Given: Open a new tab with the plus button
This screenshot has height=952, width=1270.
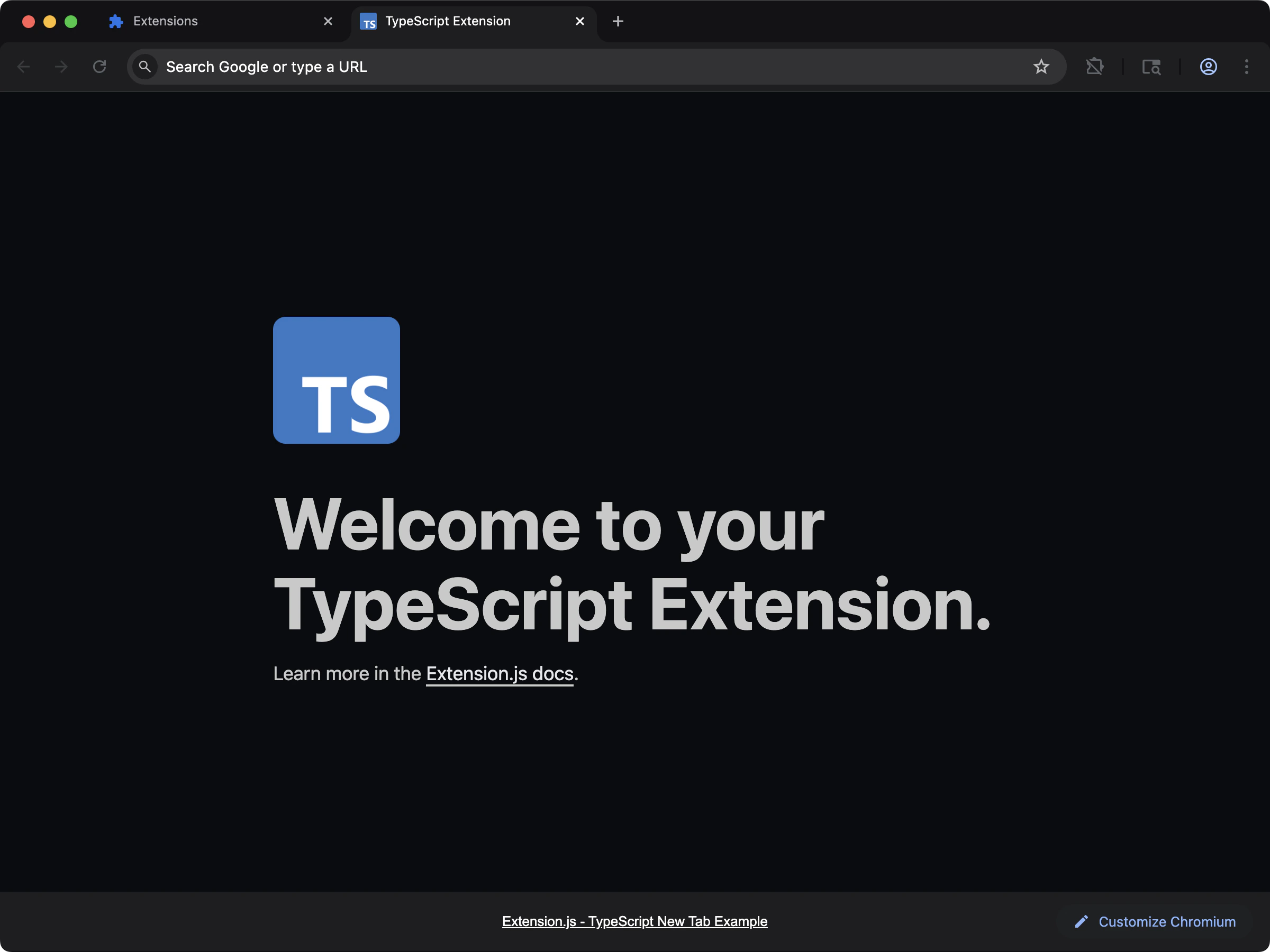Looking at the screenshot, I should pos(618,21).
